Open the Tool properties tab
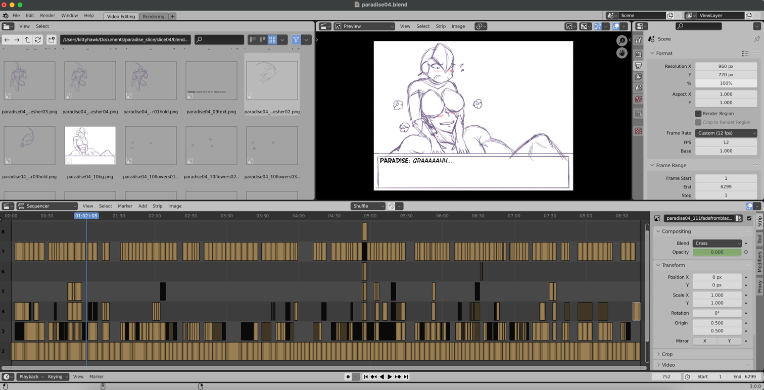The height and width of the screenshot is (390, 764). [639, 40]
